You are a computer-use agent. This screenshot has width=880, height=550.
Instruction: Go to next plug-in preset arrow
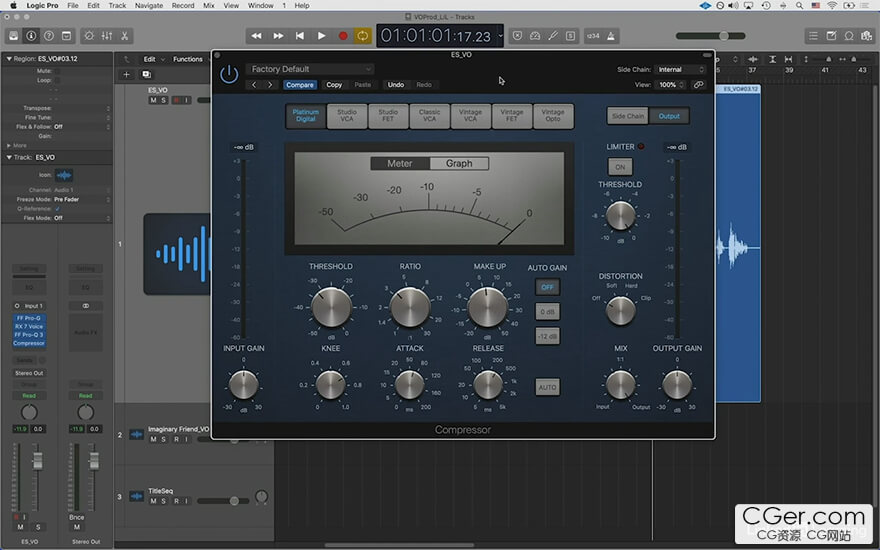[271, 85]
